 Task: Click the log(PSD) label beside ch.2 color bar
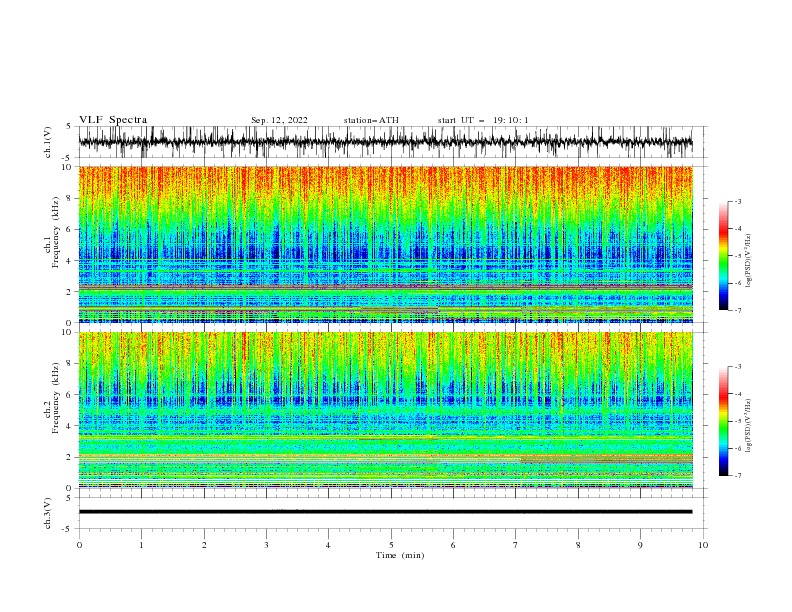click(x=748, y=425)
